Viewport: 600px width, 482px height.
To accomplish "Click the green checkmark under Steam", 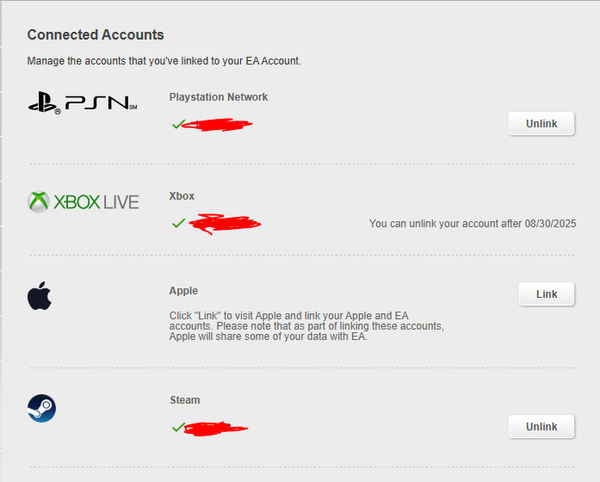I will point(178,427).
